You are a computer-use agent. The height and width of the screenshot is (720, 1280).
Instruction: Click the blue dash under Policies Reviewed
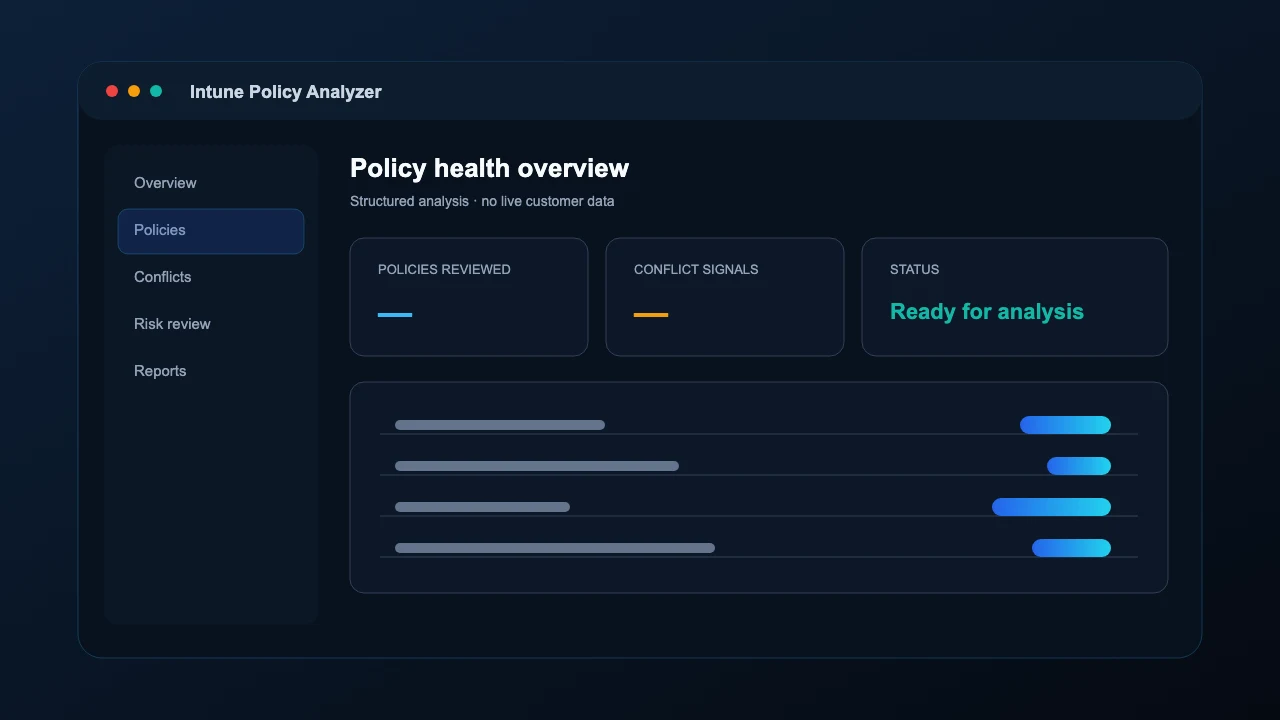click(395, 315)
